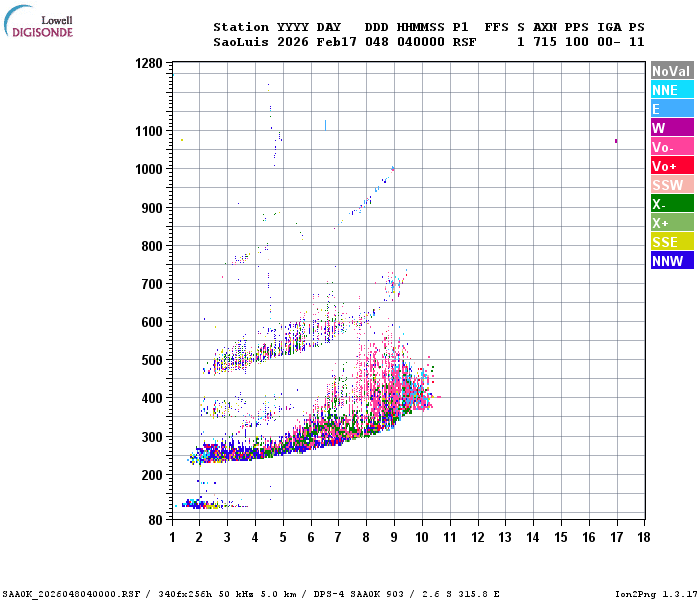Viewport: 700px width, 600px height.
Task: Select the NNE cyan legend swatch
Action: [x=672, y=89]
